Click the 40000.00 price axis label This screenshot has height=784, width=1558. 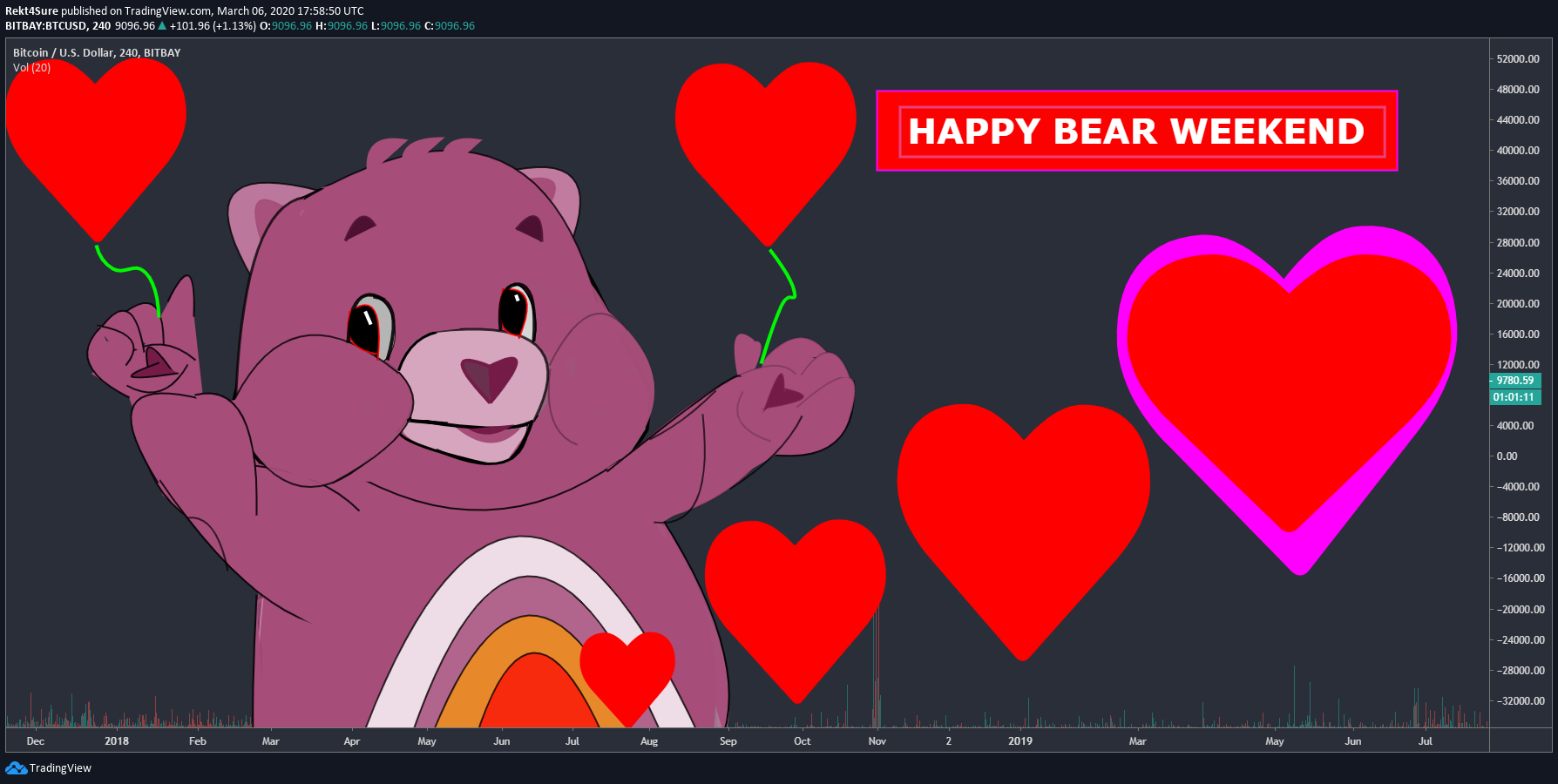tap(1518, 151)
